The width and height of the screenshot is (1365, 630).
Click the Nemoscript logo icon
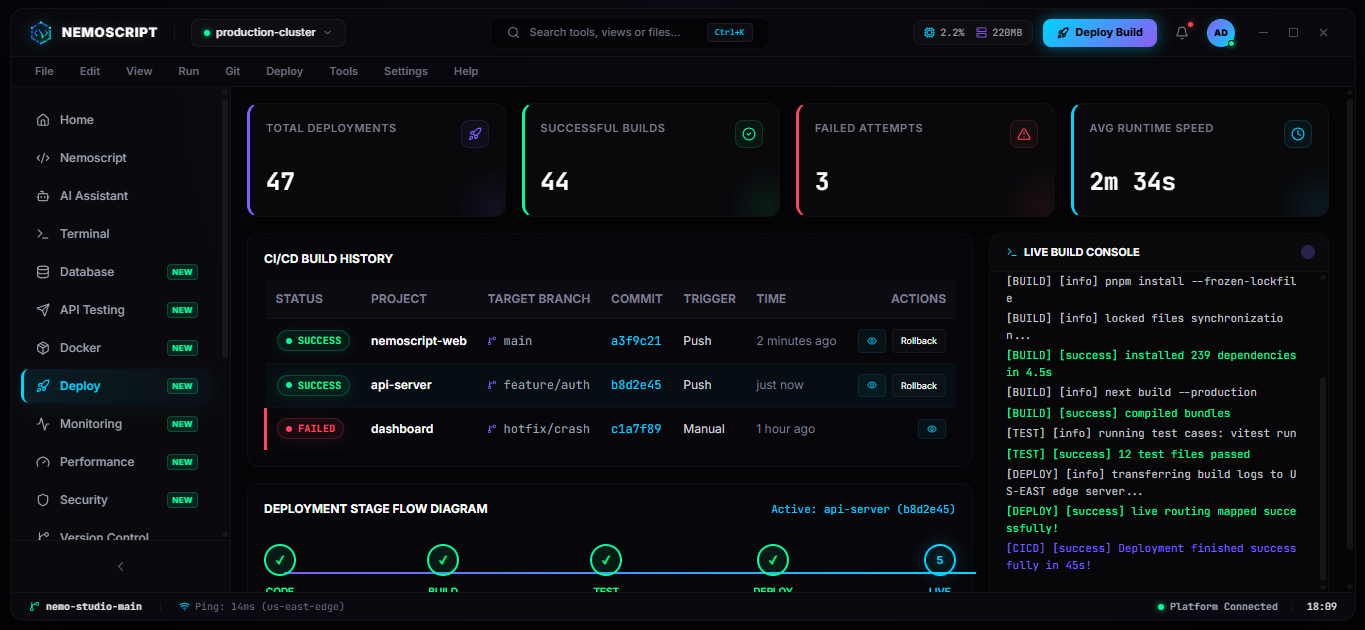click(x=41, y=33)
